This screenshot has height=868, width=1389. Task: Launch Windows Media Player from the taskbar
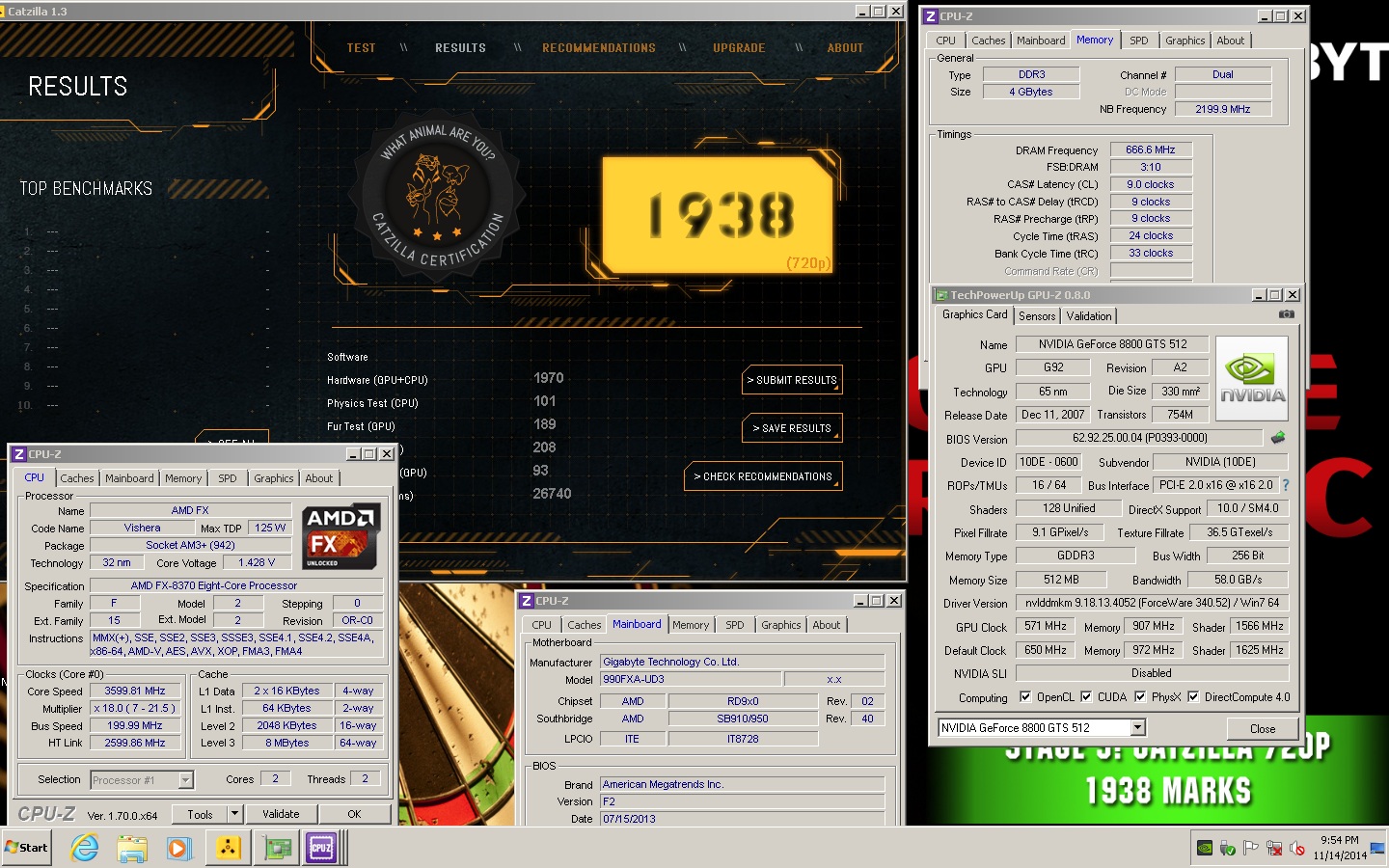coord(179,848)
